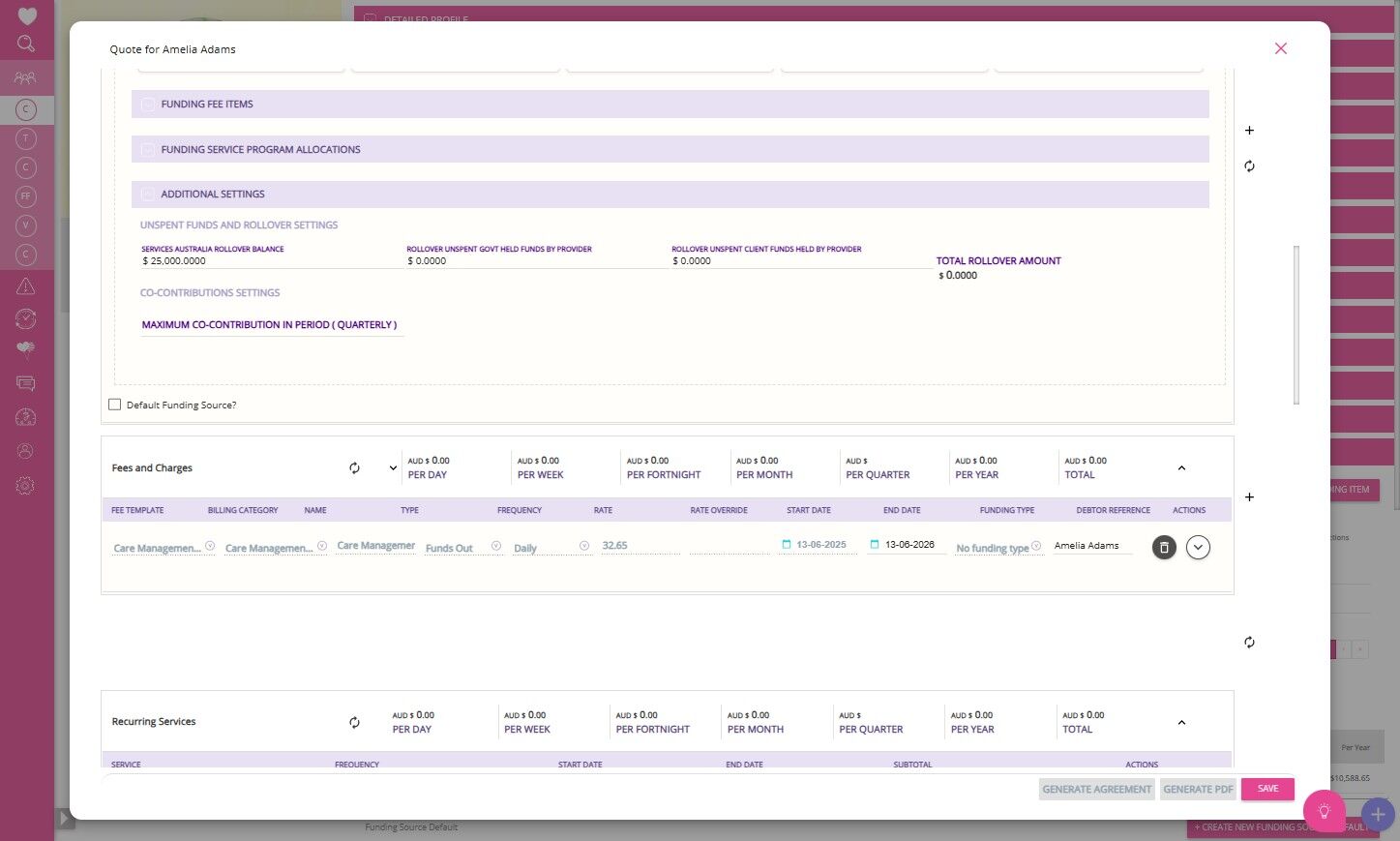Screen dimensions: 1400x841
Task: Click the blue plus floating button
Action: pyautogui.click(x=1378, y=815)
